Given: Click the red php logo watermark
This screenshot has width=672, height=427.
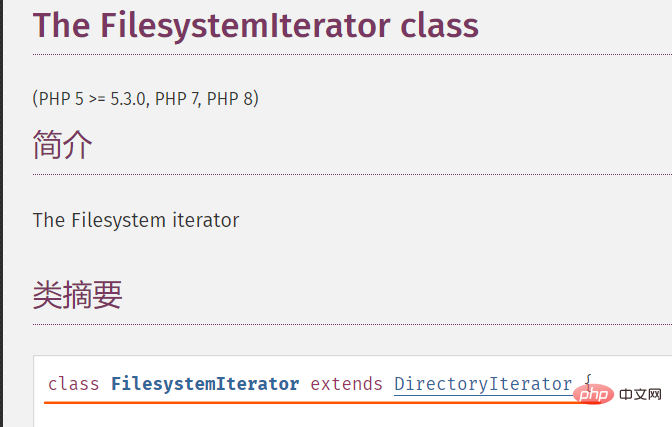Looking at the screenshot, I should pos(593,394).
